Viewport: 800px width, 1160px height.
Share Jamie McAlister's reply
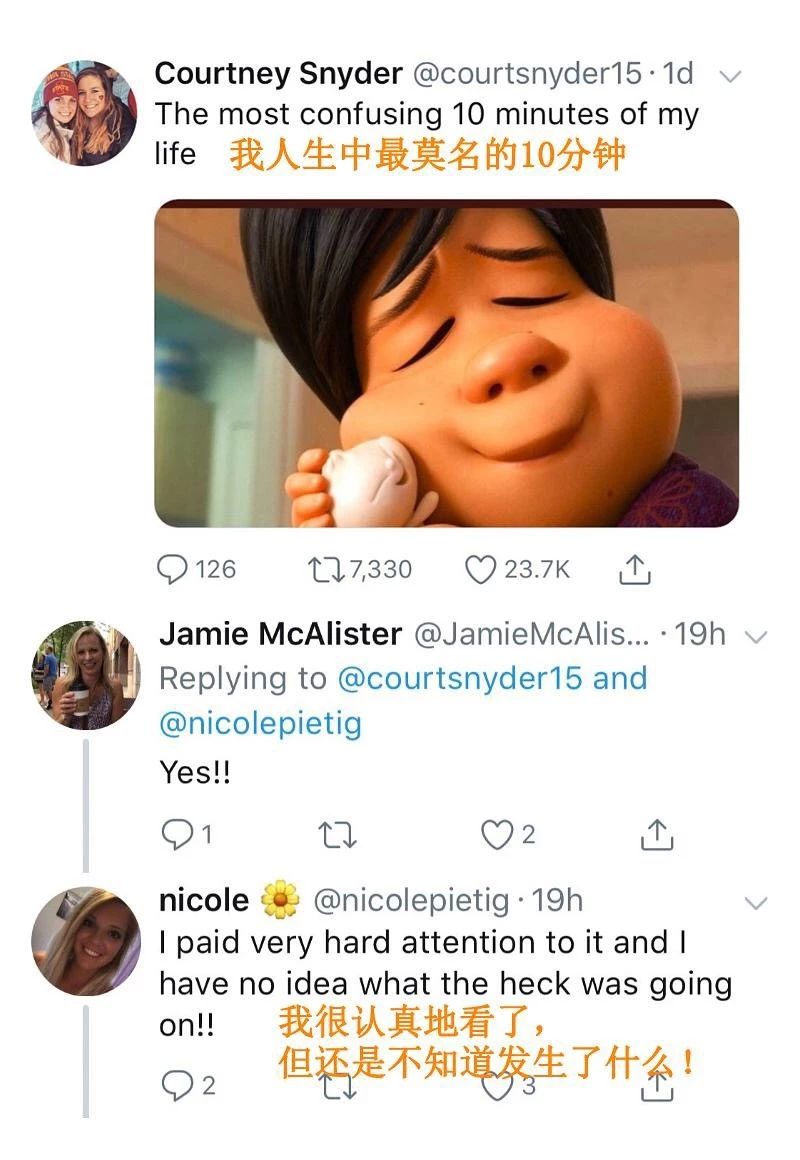656,834
